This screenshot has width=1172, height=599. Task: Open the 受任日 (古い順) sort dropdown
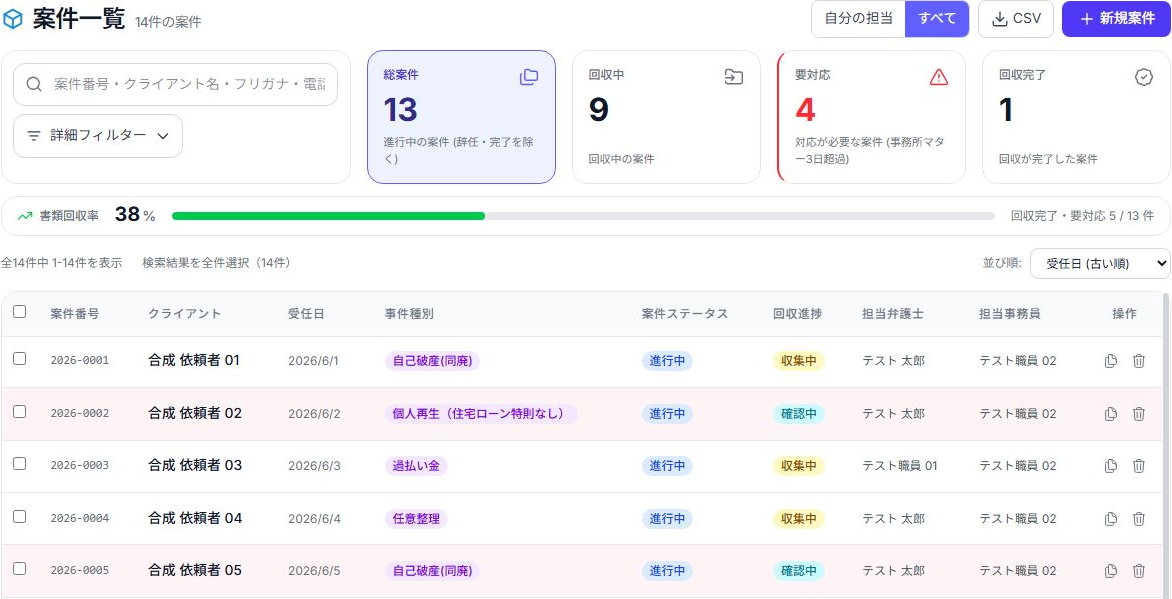pyautogui.click(x=1099, y=263)
